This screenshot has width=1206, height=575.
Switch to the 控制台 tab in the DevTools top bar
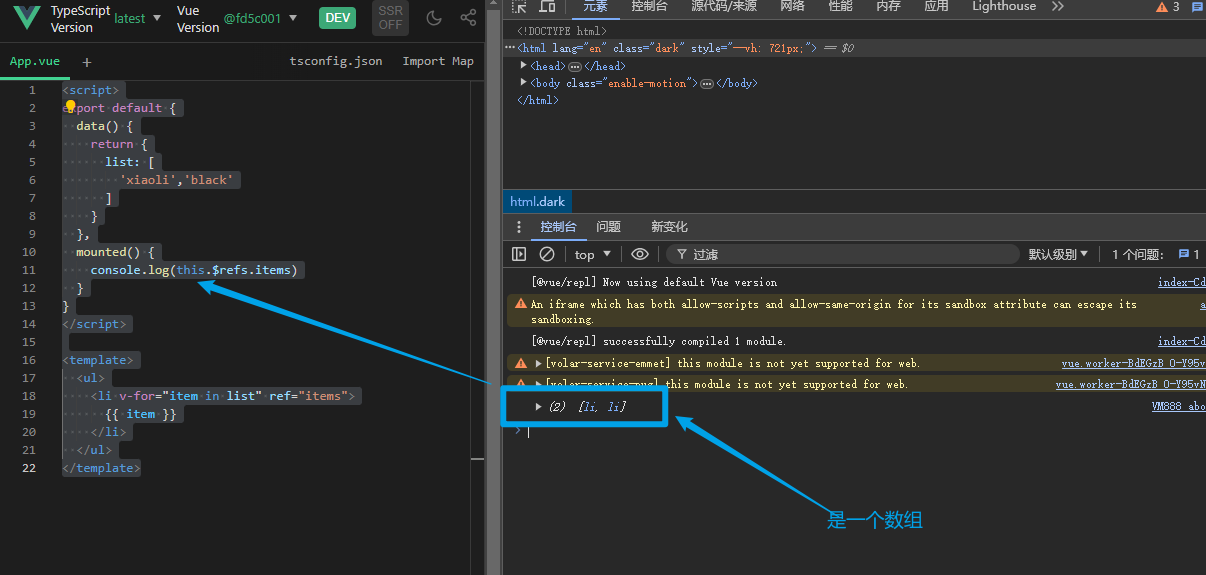pos(650,6)
